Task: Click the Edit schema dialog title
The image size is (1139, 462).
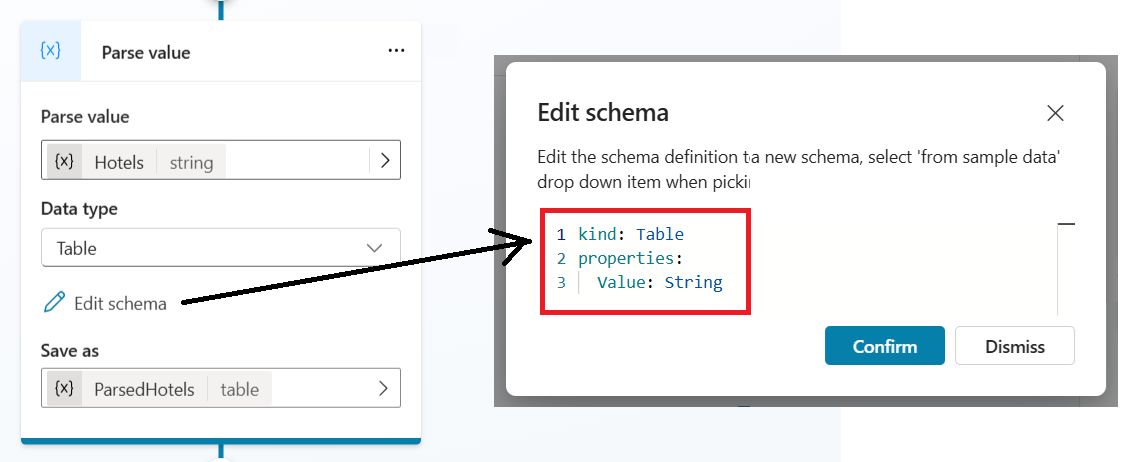Action: (x=603, y=112)
